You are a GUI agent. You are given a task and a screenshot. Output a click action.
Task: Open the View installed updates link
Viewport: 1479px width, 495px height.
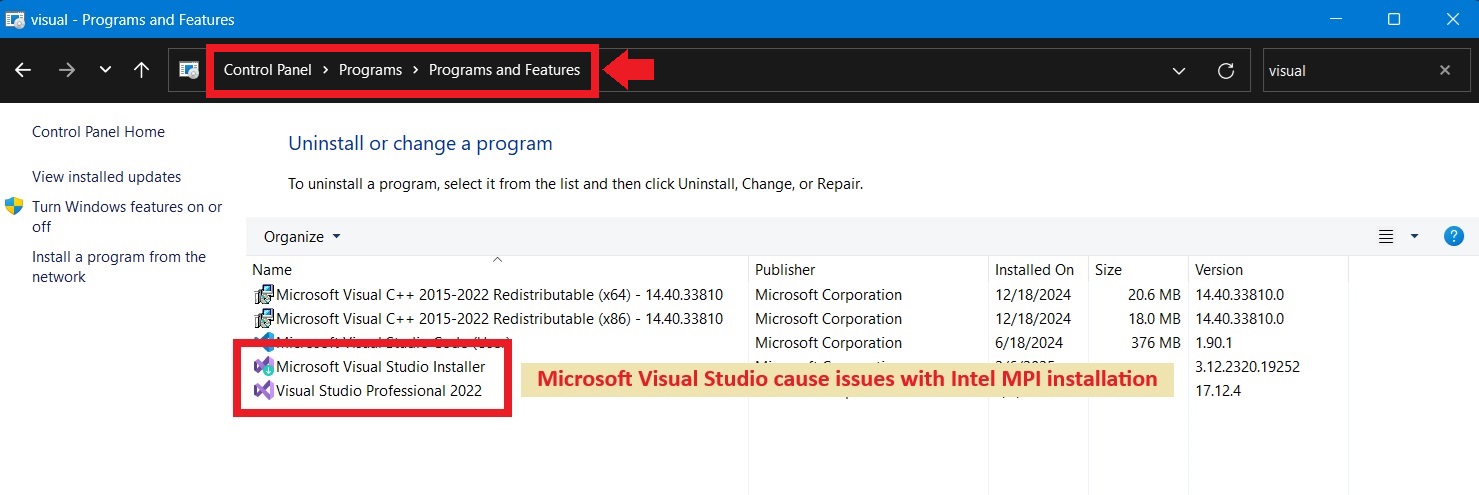[x=106, y=177]
